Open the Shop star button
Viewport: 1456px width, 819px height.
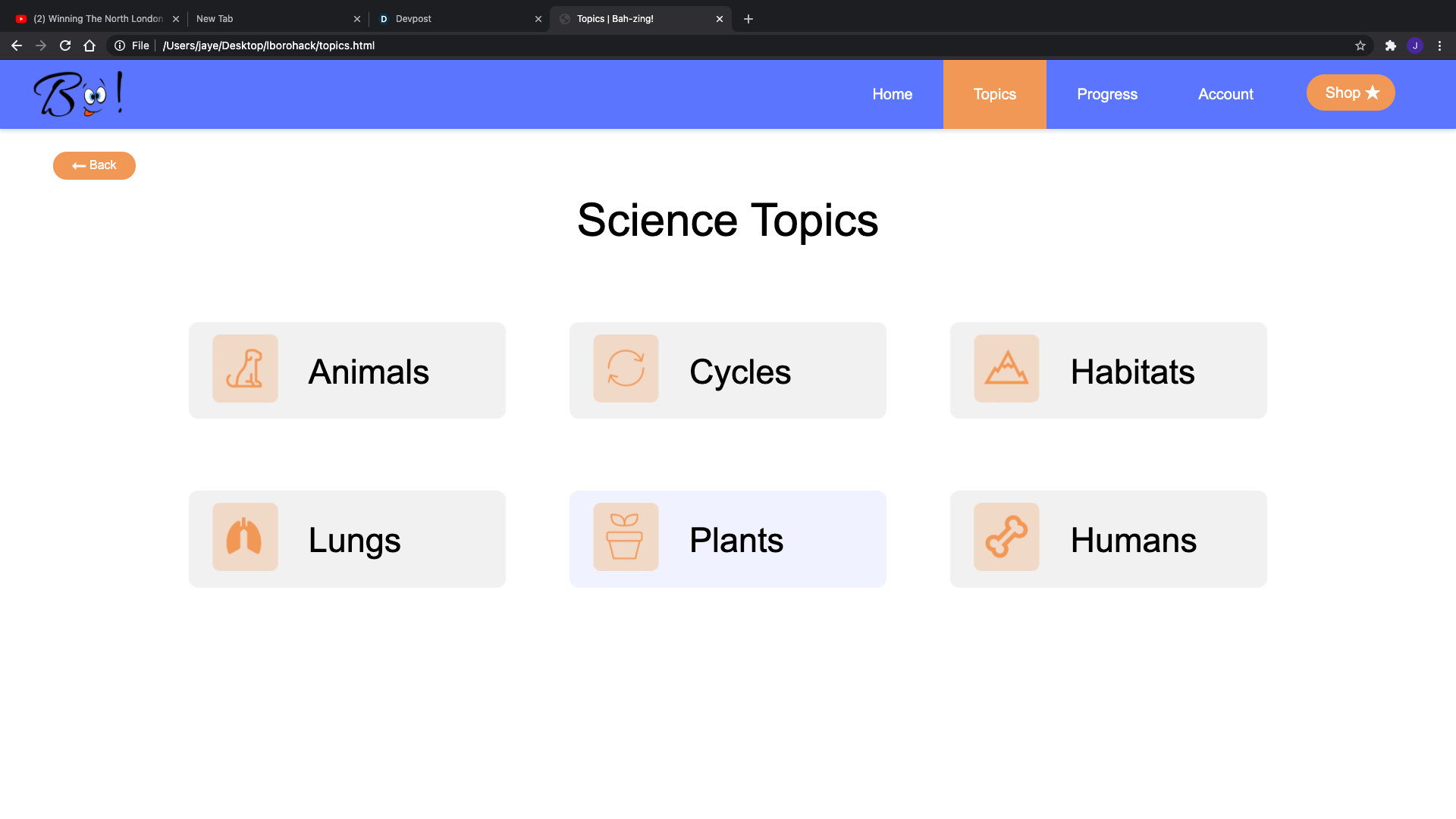point(1351,93)
